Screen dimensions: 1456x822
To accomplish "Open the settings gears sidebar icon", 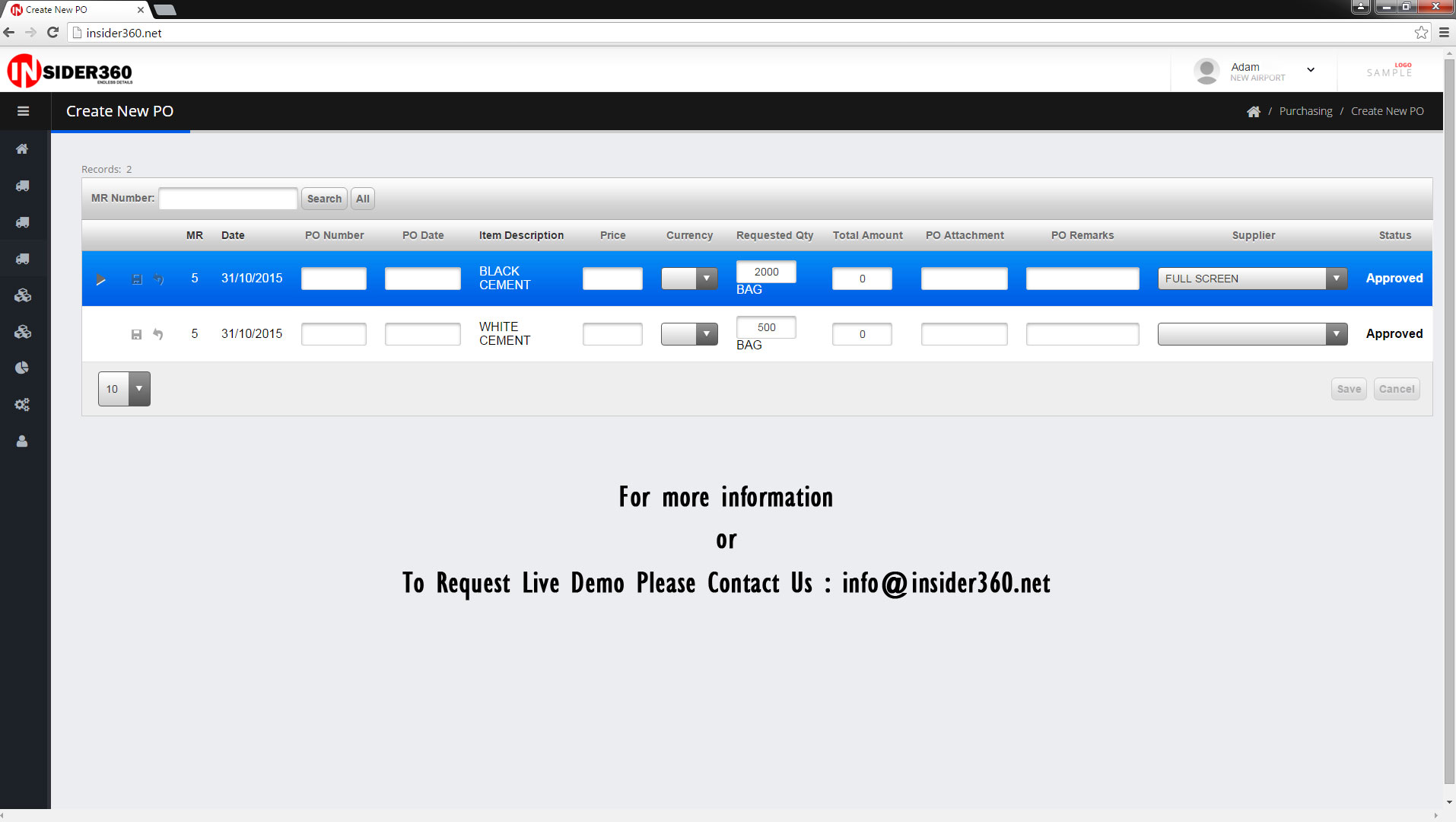I will [x=22, y=405].
